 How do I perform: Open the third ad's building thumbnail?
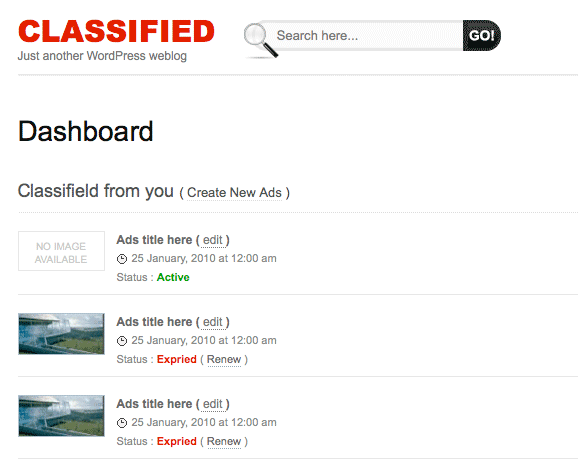pyautogui.click(x=61, y=416)
